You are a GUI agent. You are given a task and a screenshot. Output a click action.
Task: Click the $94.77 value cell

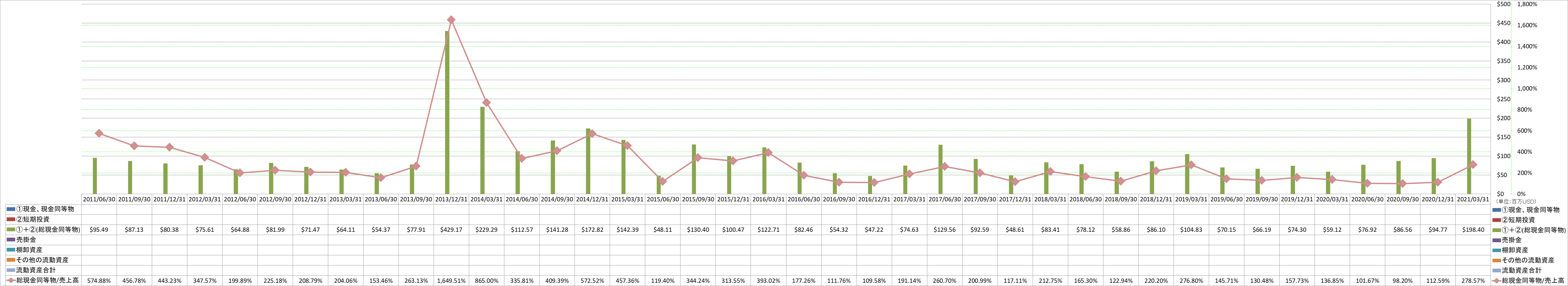coord(1438,229)
